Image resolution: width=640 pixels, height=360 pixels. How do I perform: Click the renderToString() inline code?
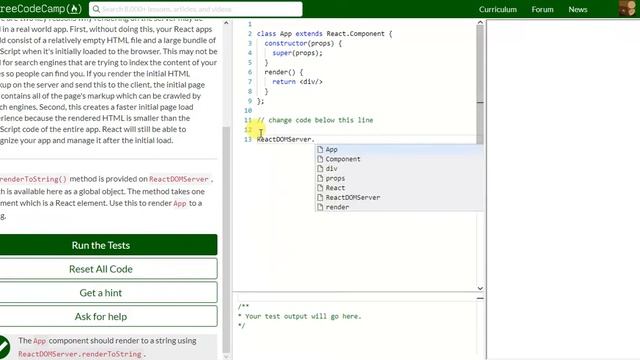[33, 179]
